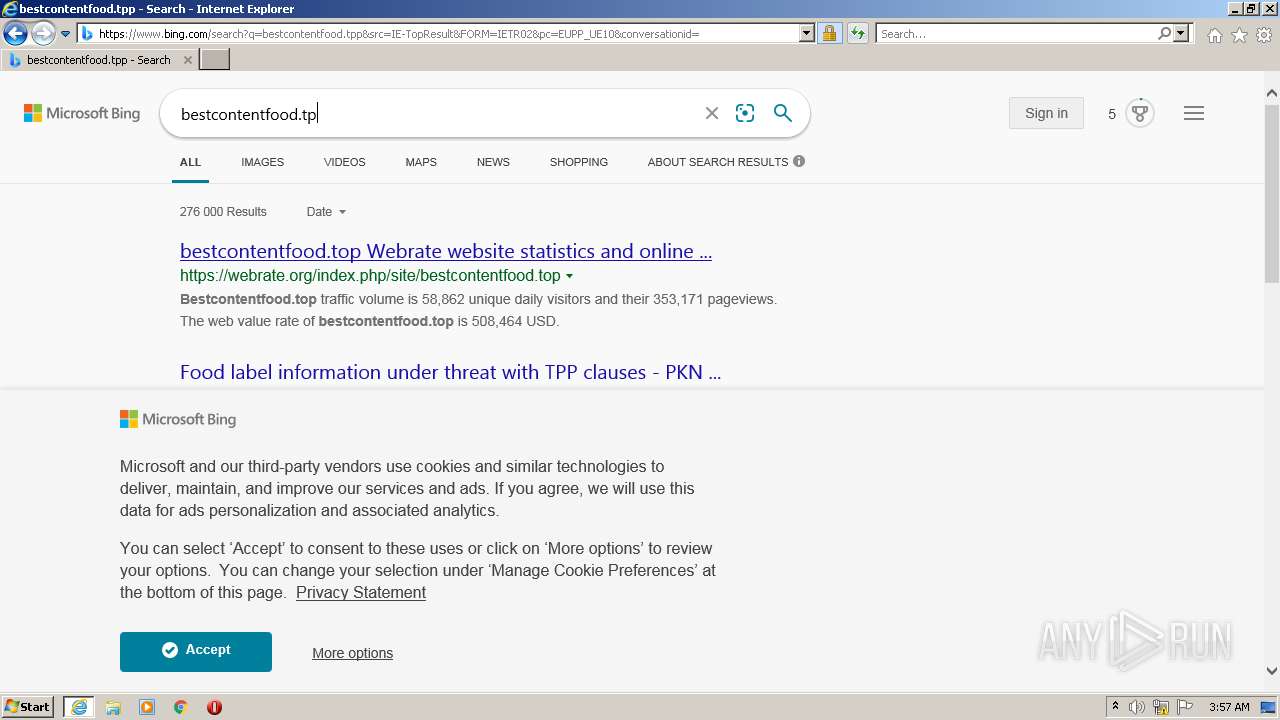Click the network tray icon
This screenshot has height=720, width=1280.
coord(1161,707)
